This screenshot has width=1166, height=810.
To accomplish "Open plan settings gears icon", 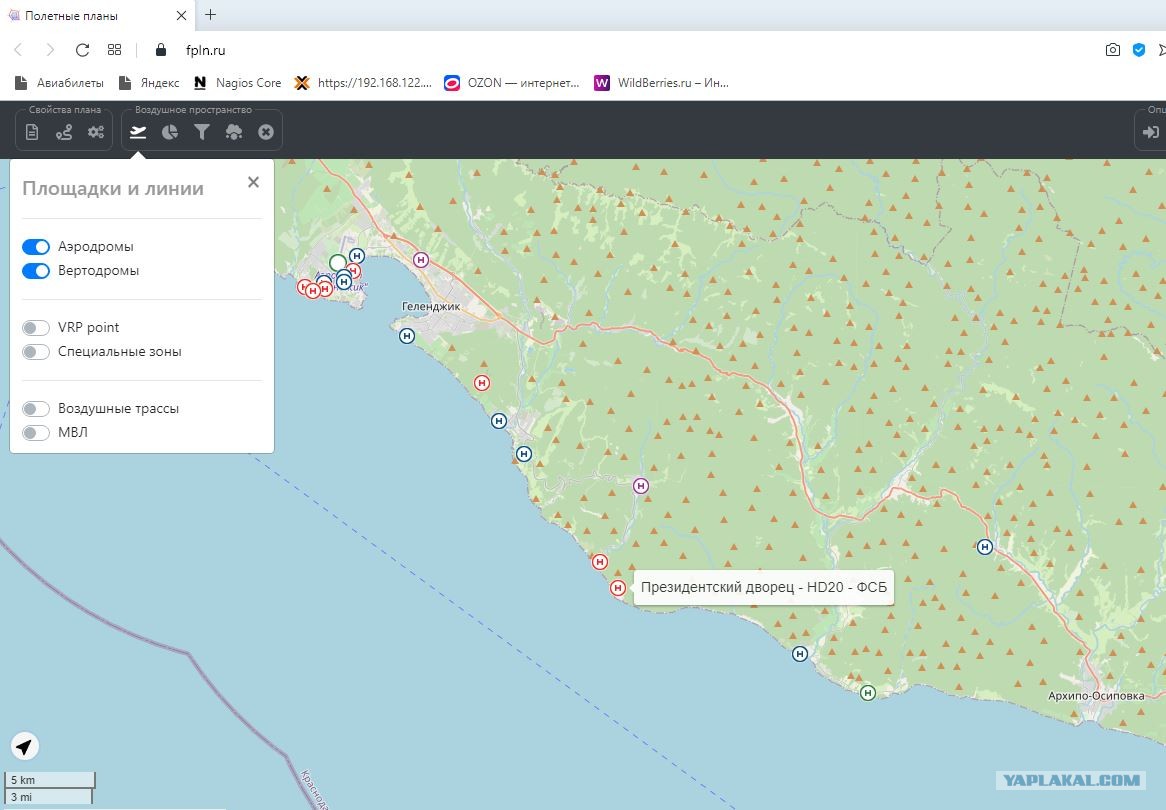I will coord(96,132).
